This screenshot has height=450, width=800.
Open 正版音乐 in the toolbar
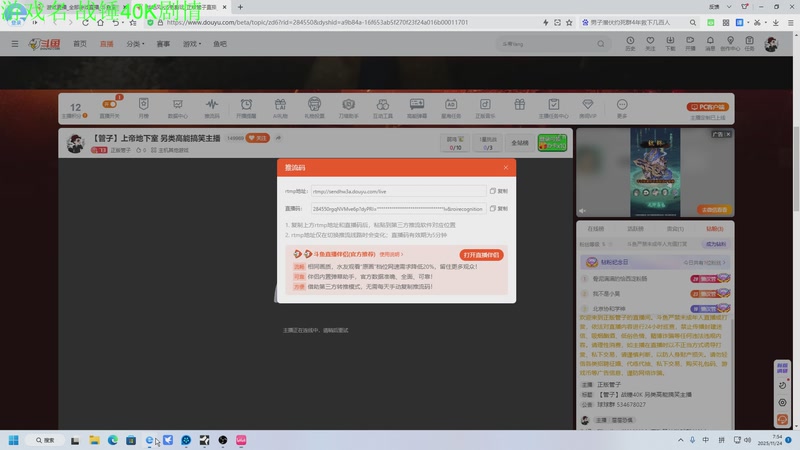485,108
